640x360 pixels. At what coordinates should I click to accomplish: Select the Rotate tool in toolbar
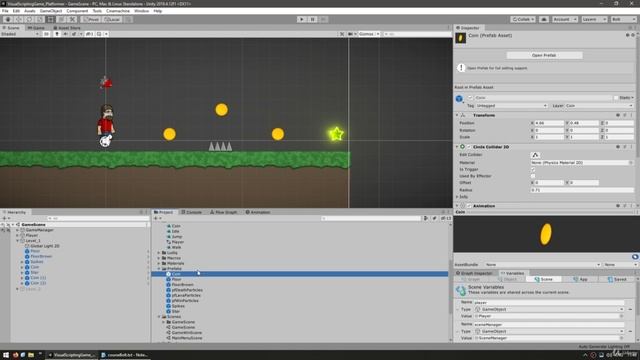coord(29,19)
